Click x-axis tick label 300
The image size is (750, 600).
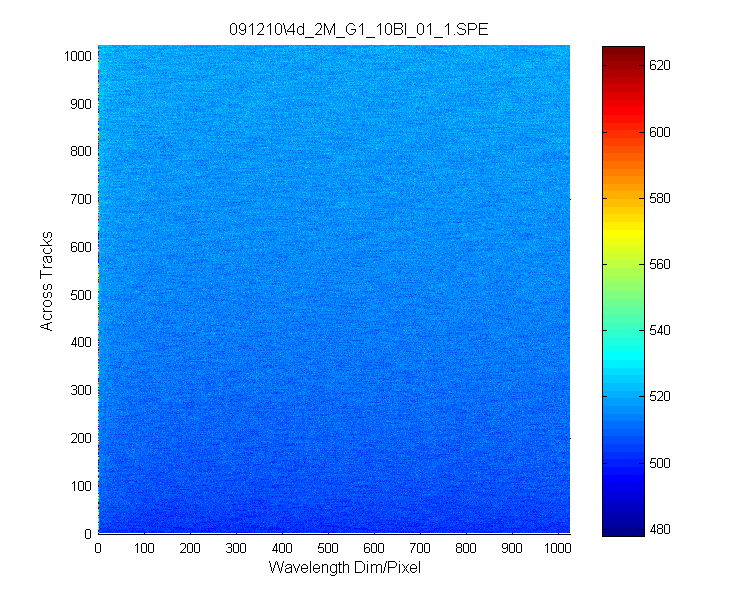click(236, 548)
